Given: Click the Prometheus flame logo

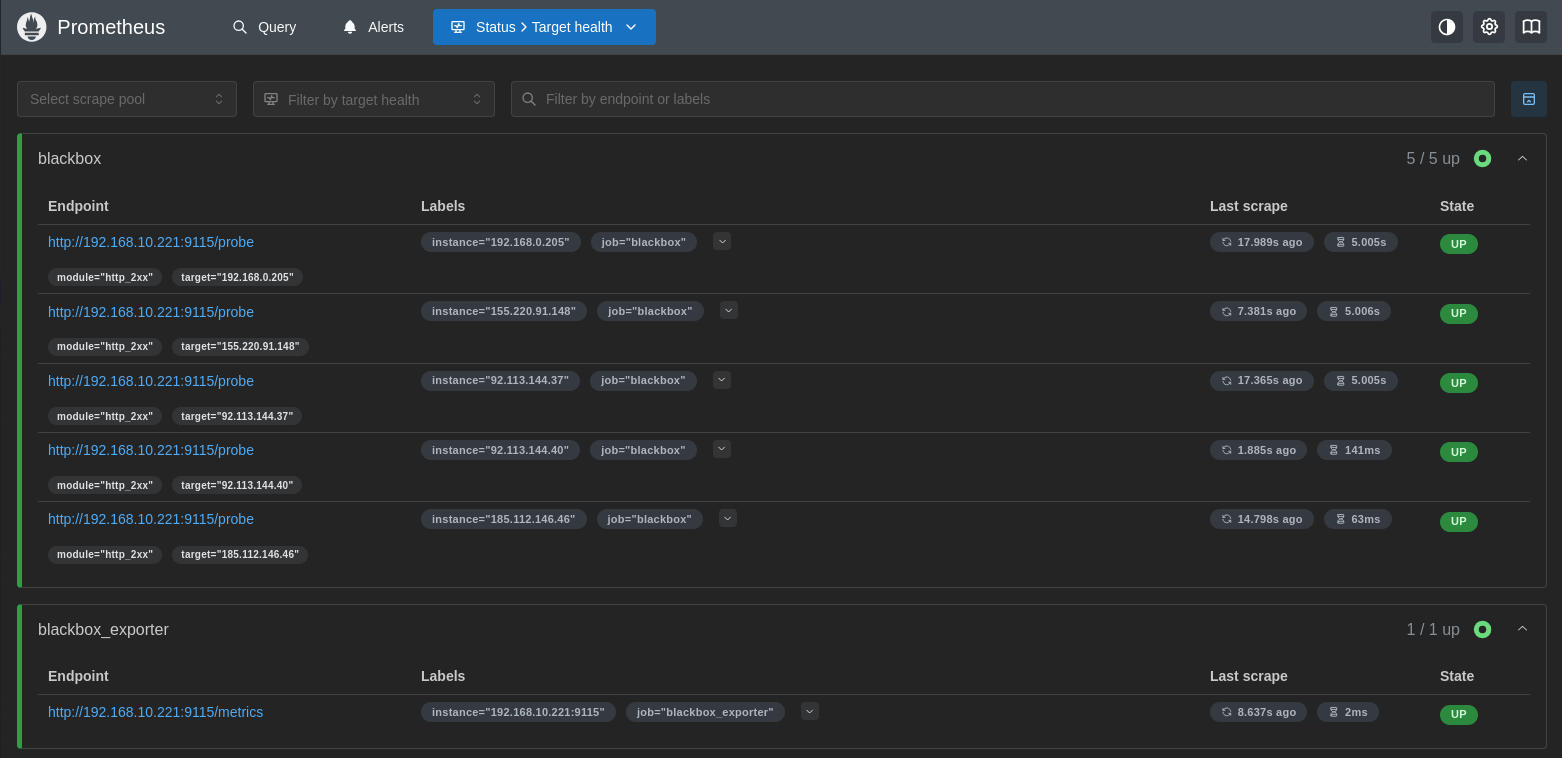Looking at the screenshot, I should coord(32,27).
